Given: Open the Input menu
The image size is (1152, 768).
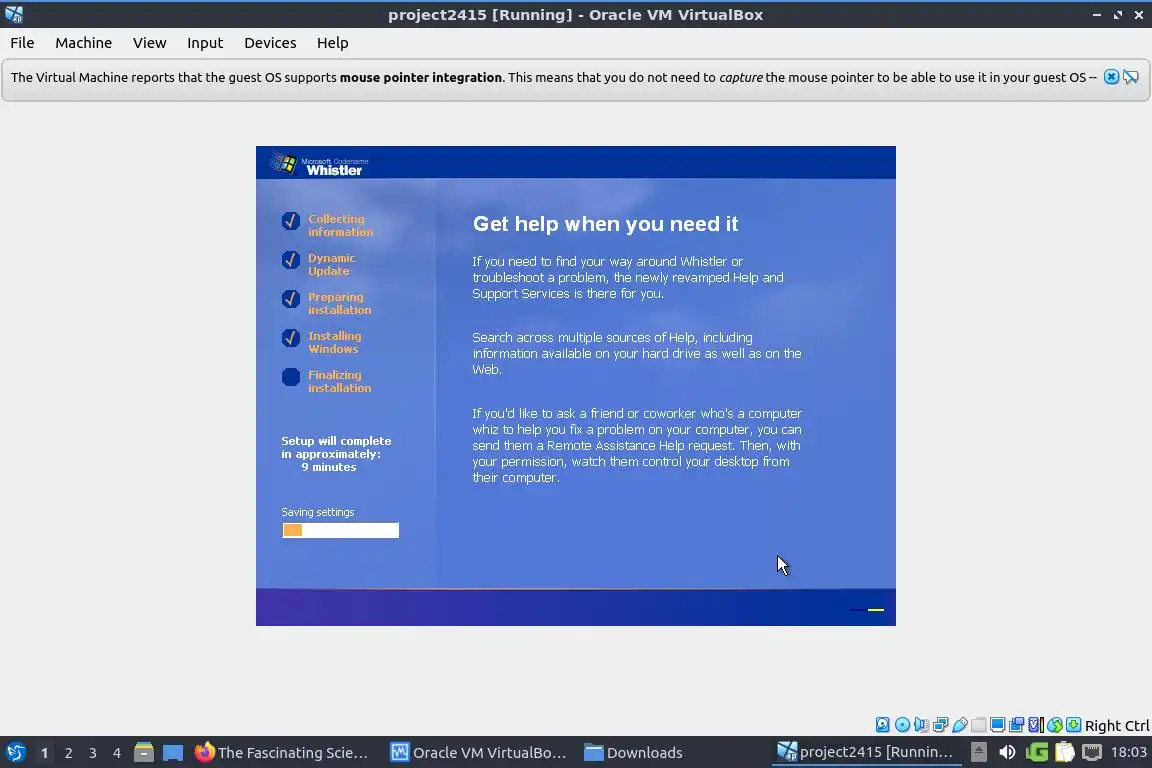Looking at the screenshot, I should [204, 43].
